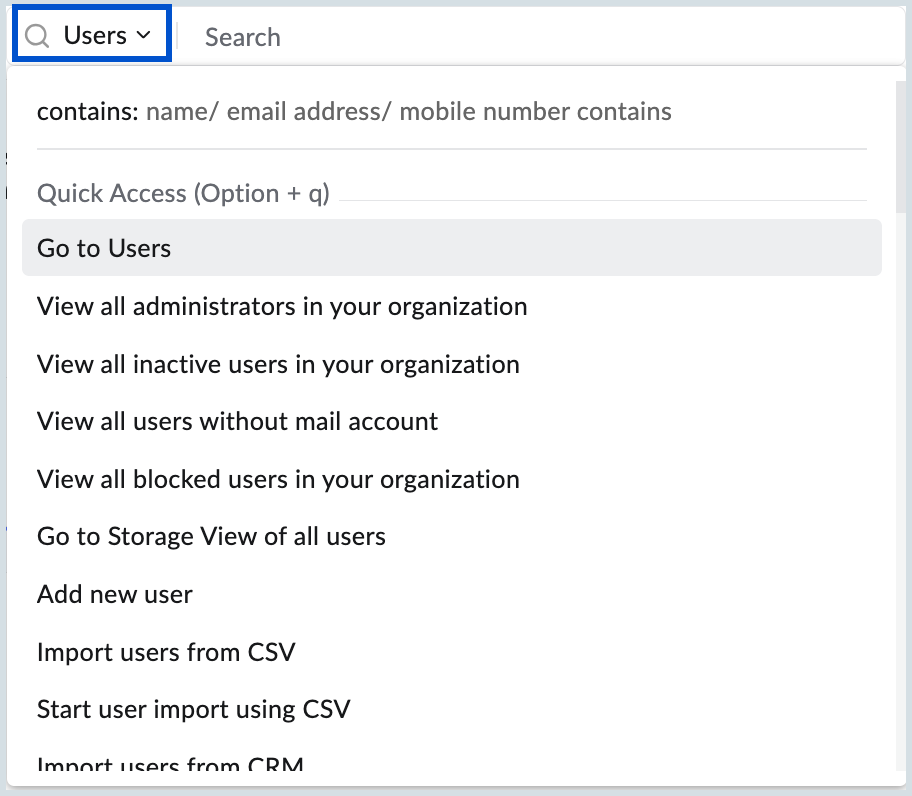View all blocked users in your organization
The width and height of the screenshot is (912, 796).
(278, 479)
